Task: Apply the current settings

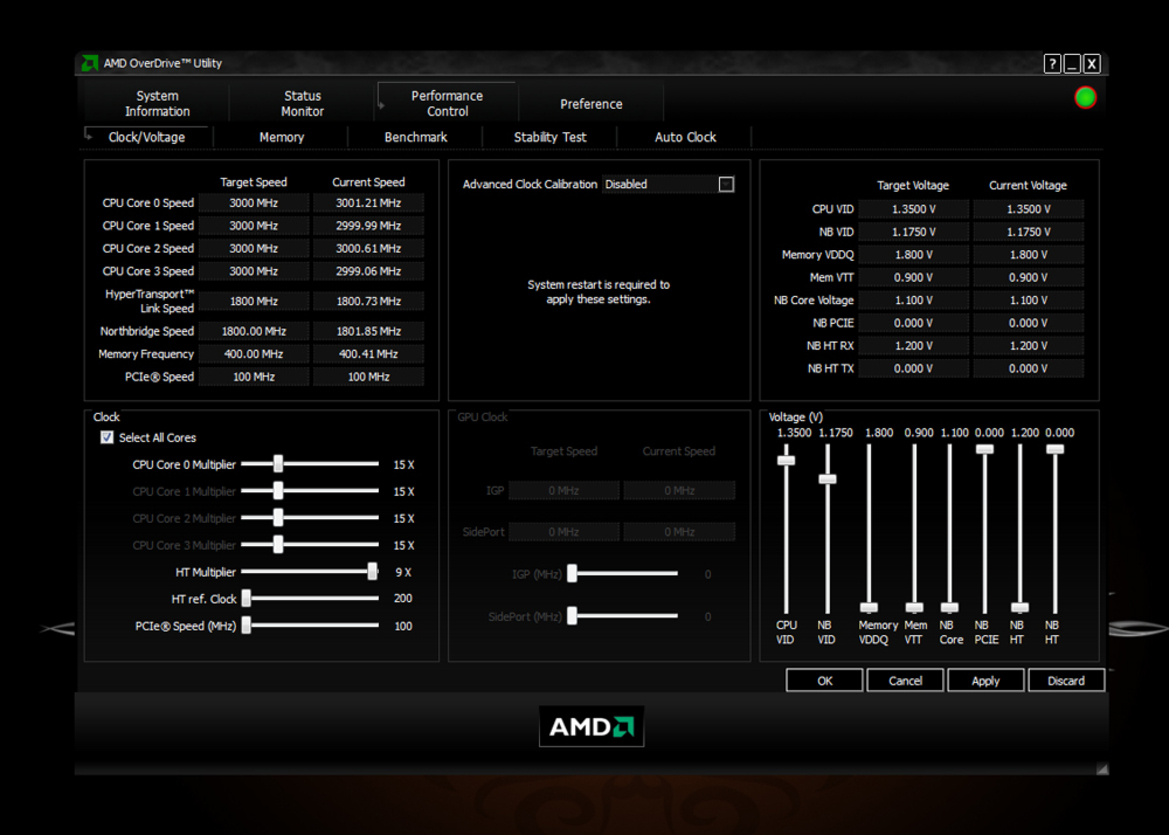Action: point(986,681)
